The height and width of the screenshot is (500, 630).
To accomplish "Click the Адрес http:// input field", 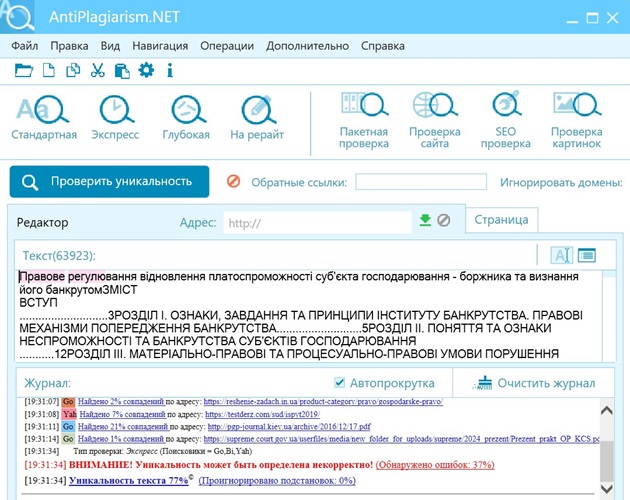I will pyautogui.click(x=317, y=223).
